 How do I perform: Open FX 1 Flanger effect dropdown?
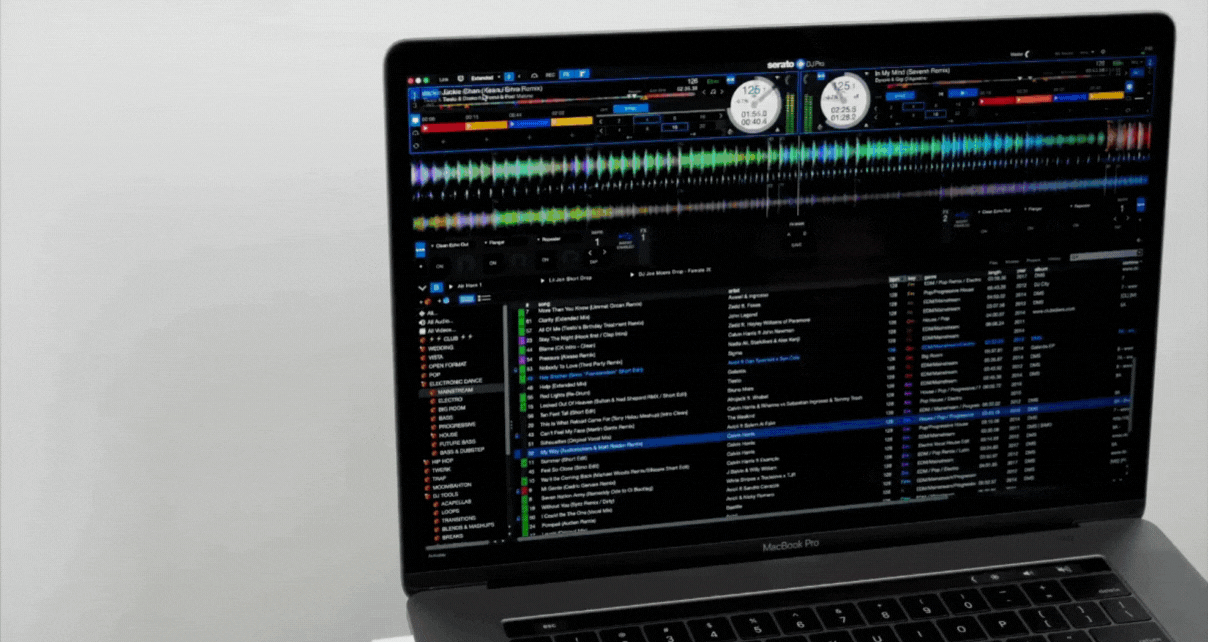[x=494, y=242]
